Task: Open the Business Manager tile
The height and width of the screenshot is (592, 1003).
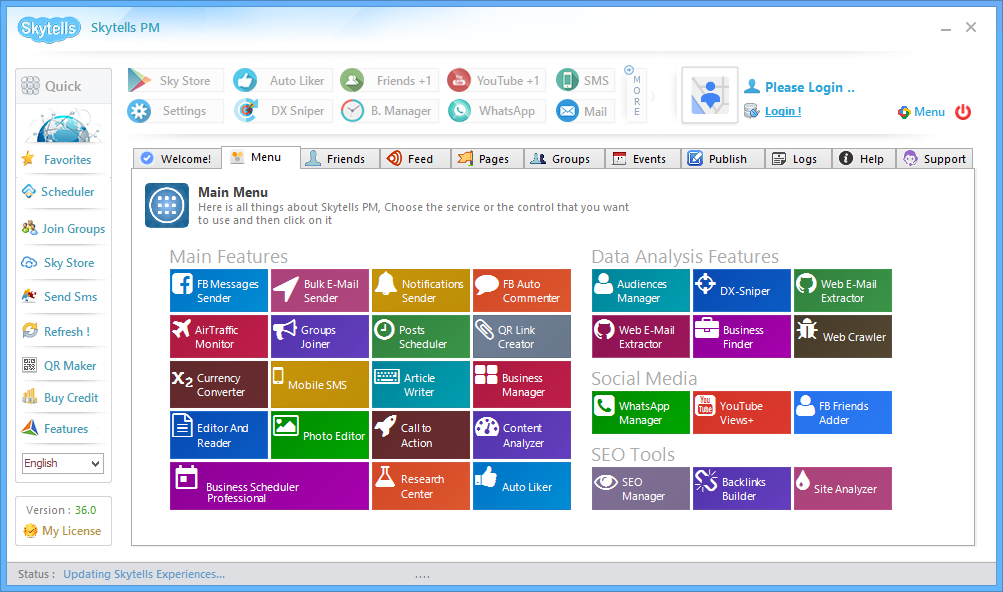Action: (x=522, y=385)
